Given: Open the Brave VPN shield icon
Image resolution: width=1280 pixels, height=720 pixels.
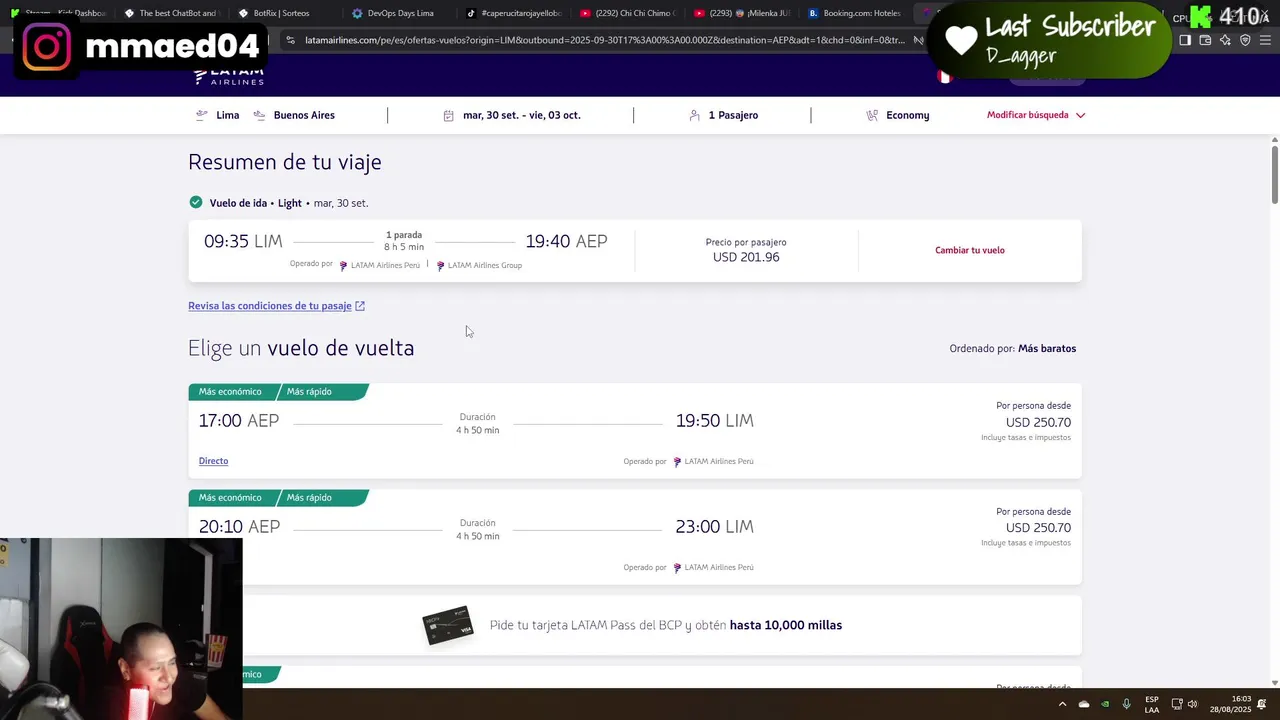Looking at the screenshot, I should 1245,40.
